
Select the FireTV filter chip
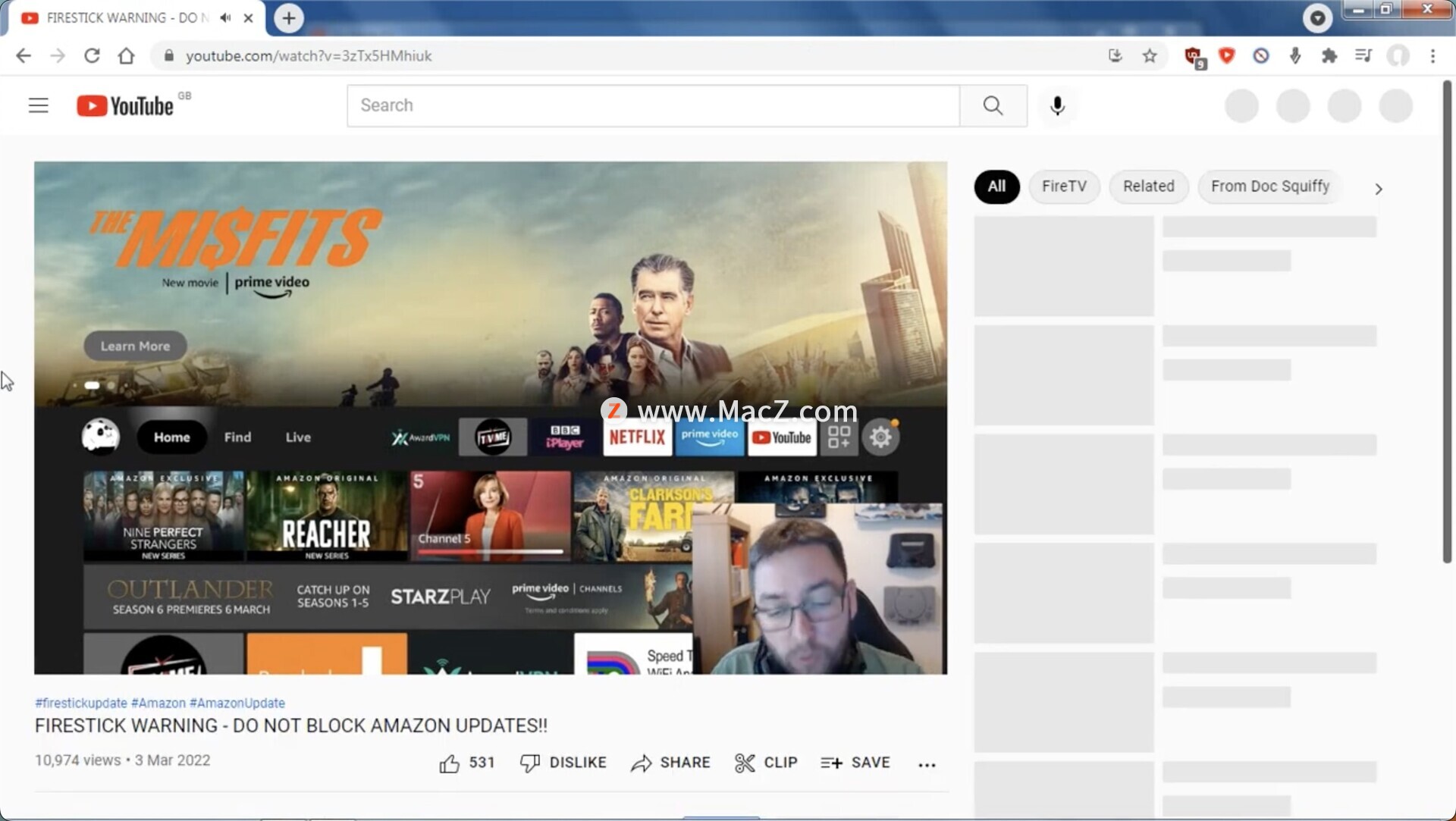tap(1064, 186)
